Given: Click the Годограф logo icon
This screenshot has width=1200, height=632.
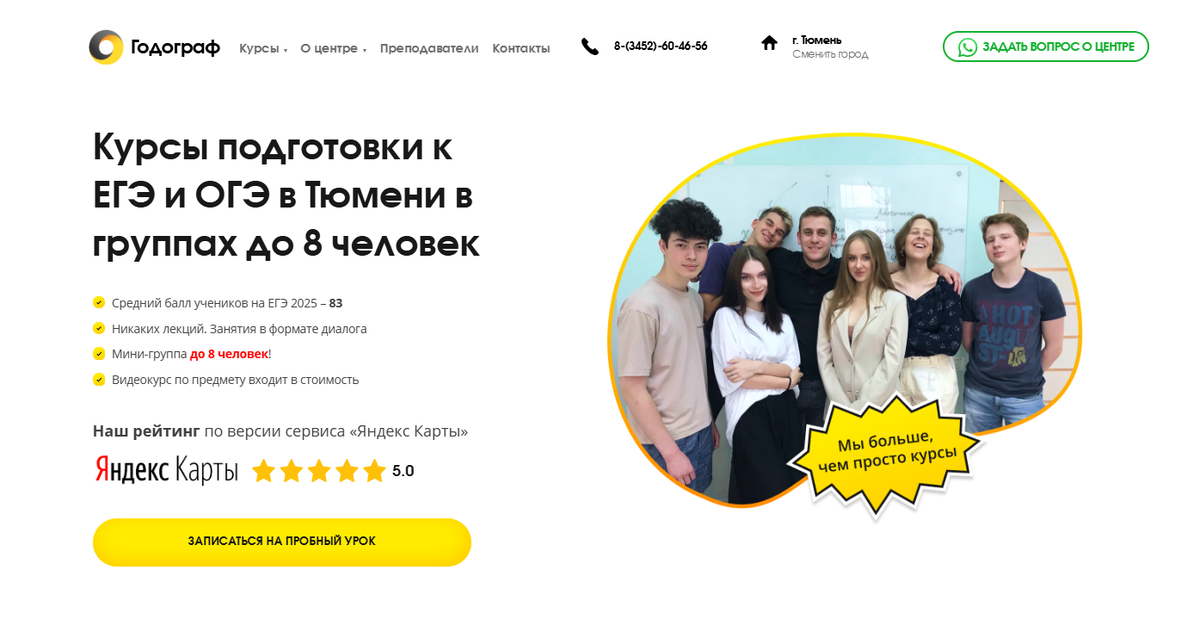Looking at the screenshot, I should click(x=106, y=47).
